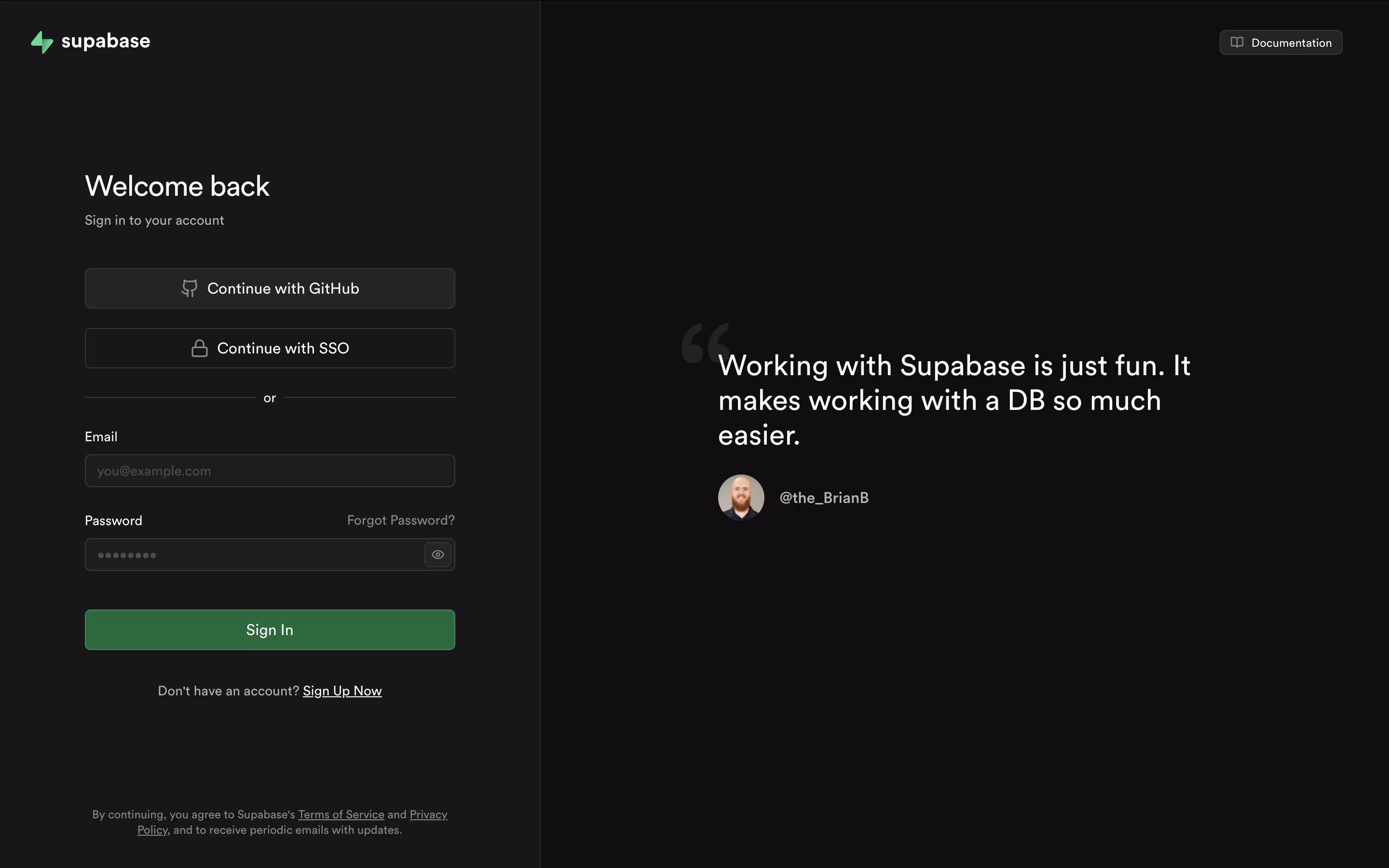Click the book icon in Documentation button
This screenshot has width=1389, height=868.
click(1237, 42)
